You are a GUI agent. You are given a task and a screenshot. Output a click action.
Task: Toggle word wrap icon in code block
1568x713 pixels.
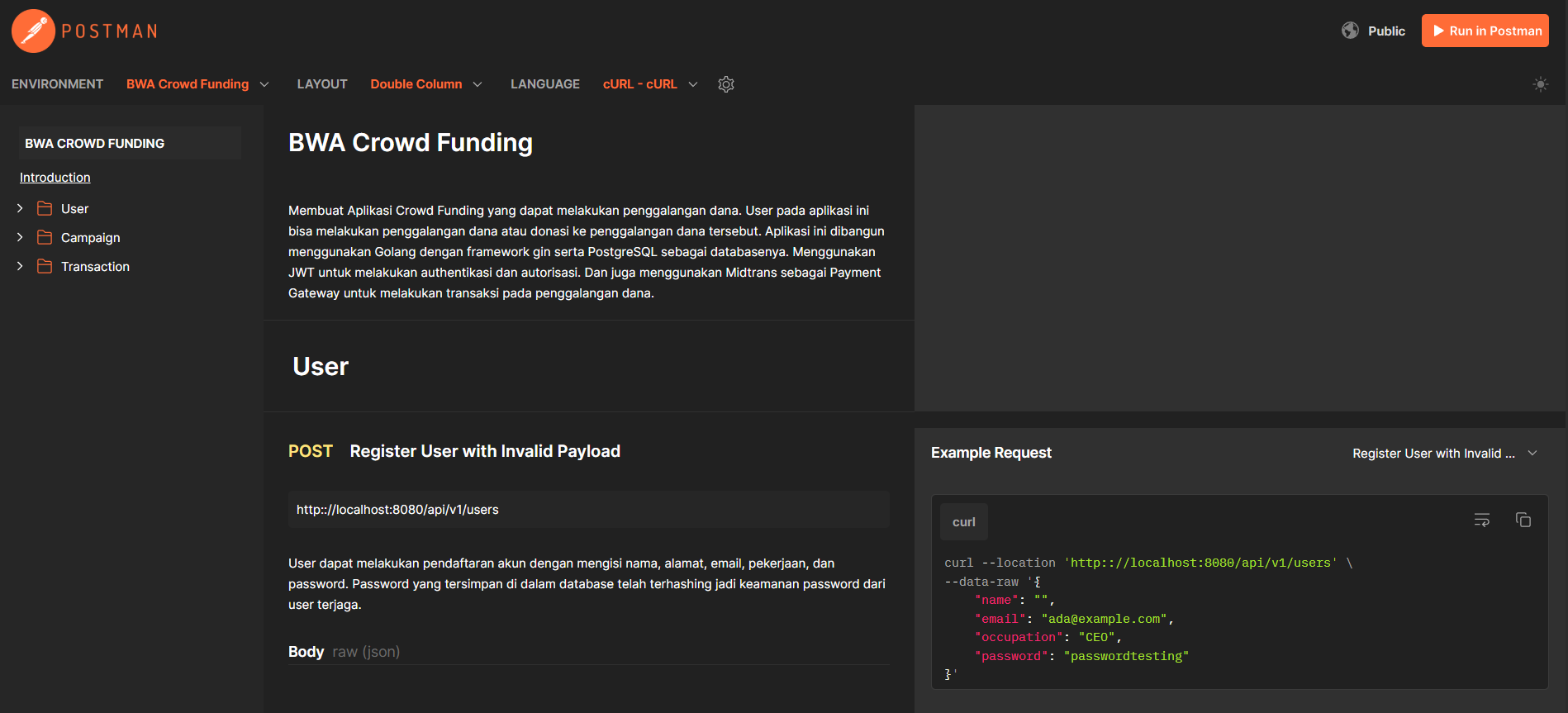tap(1482, 520)
